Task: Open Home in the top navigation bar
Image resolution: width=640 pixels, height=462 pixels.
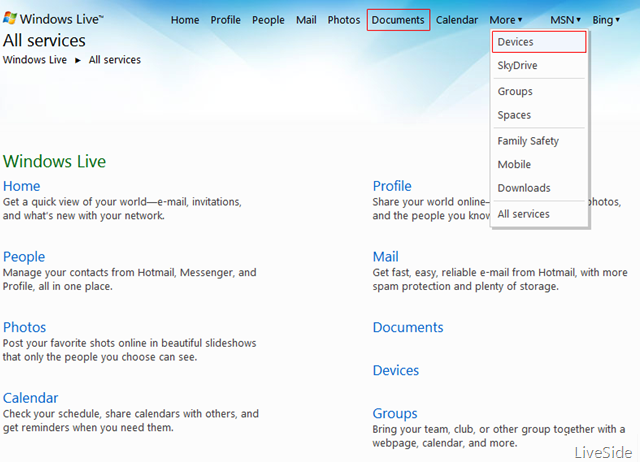Action: point(185,20)
